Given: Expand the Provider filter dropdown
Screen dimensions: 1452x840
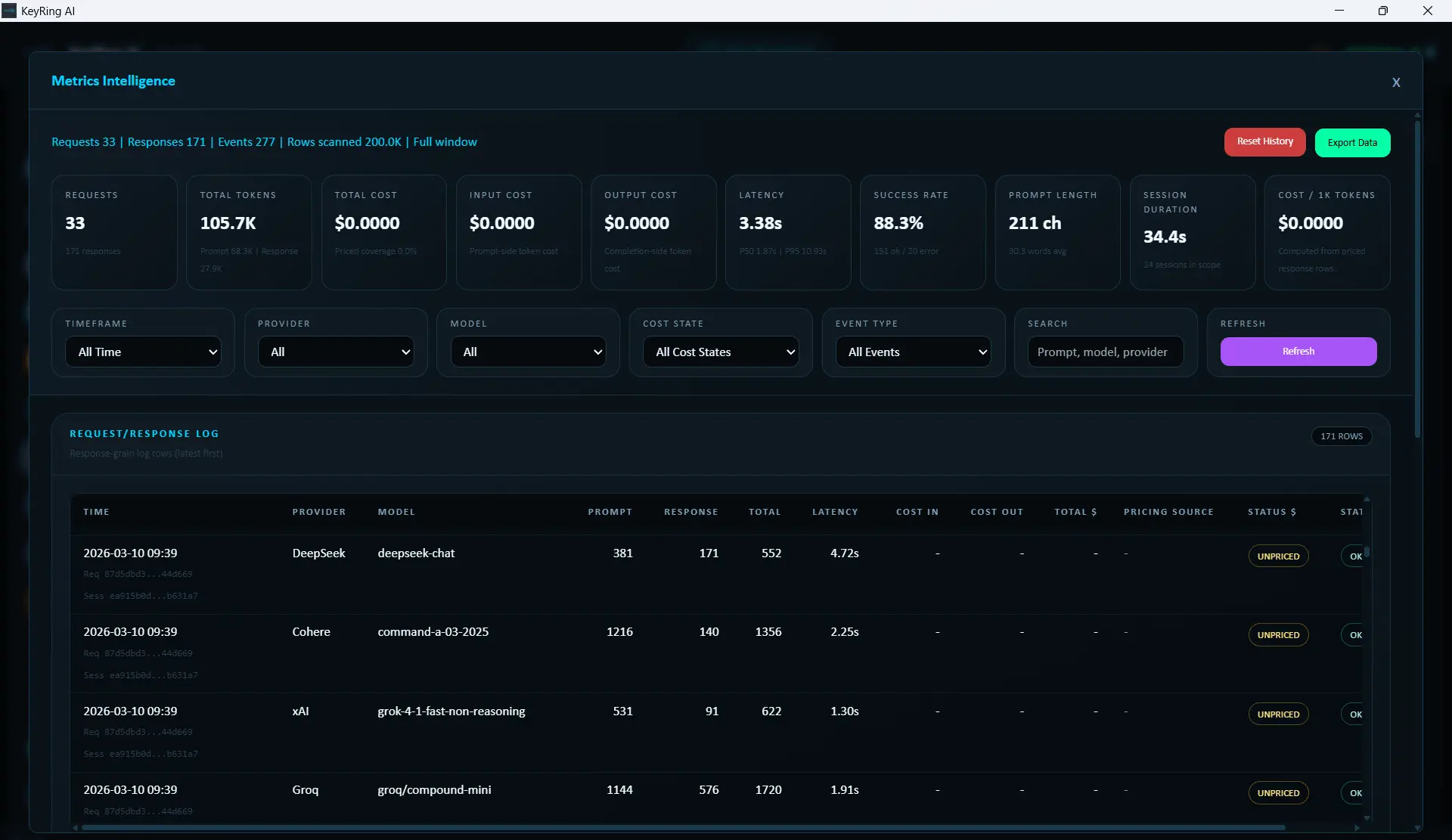Looking at the screenshot, I should [336, 352].
